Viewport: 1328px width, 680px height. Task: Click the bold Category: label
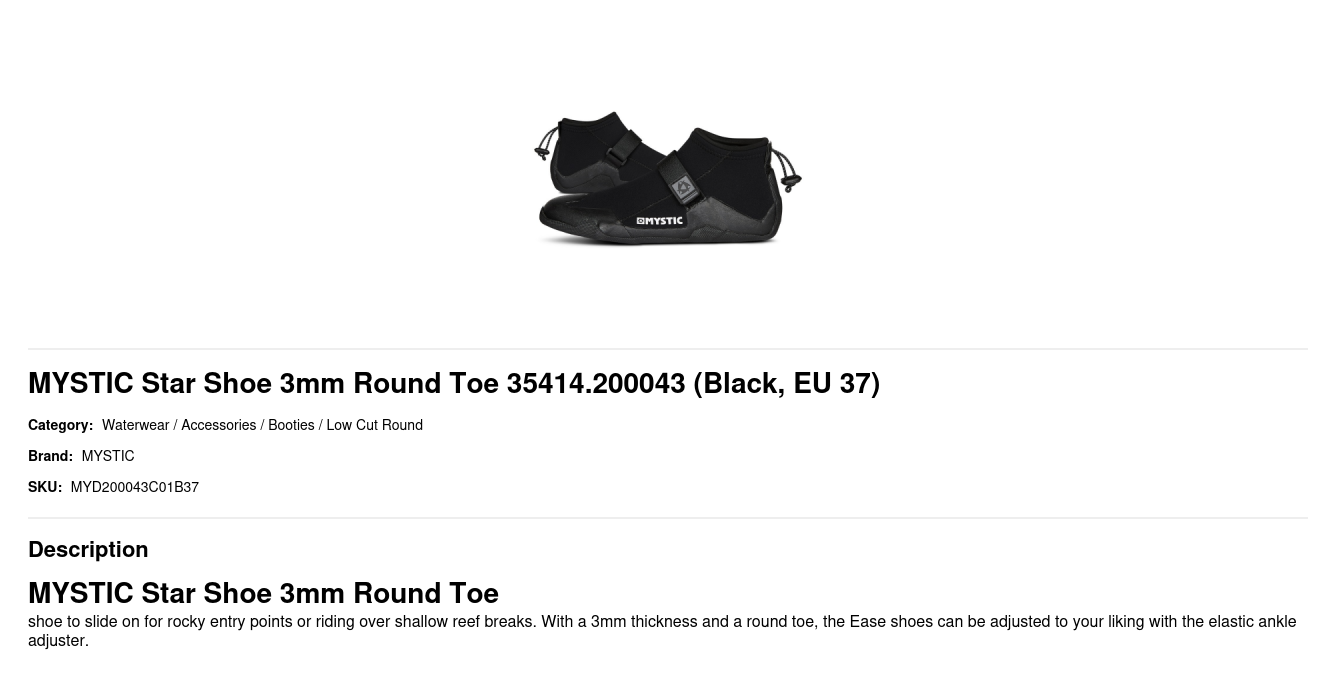point(60,425)
